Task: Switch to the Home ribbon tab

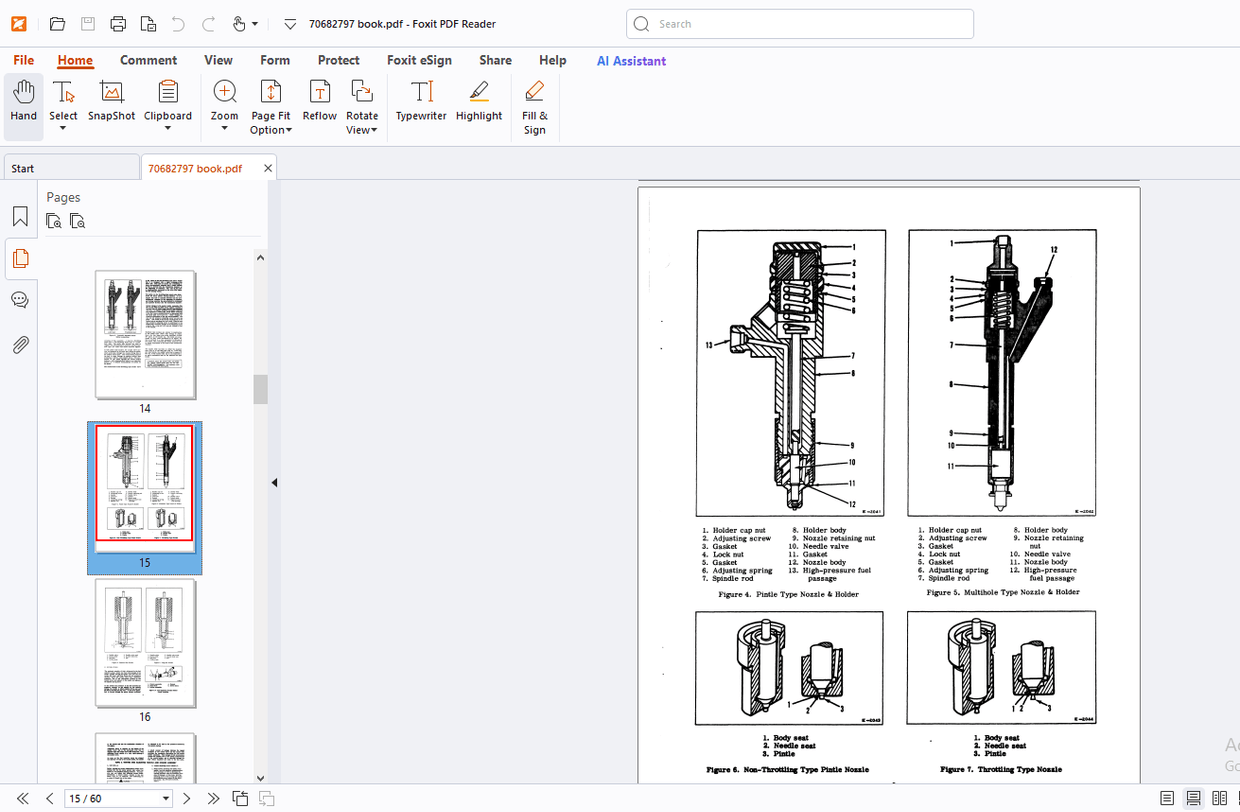Action: [75, 60]
